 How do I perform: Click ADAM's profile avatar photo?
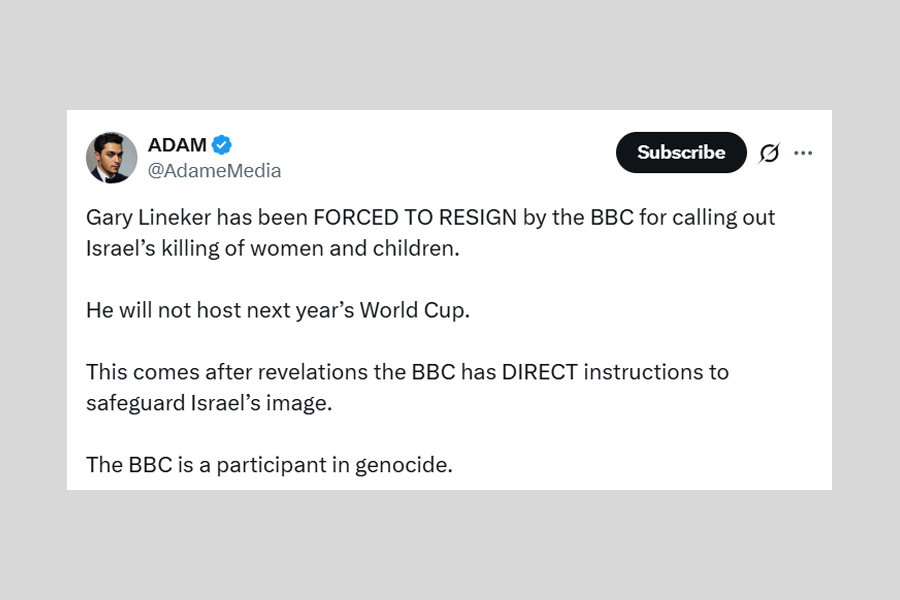click(x=112, y=157)
